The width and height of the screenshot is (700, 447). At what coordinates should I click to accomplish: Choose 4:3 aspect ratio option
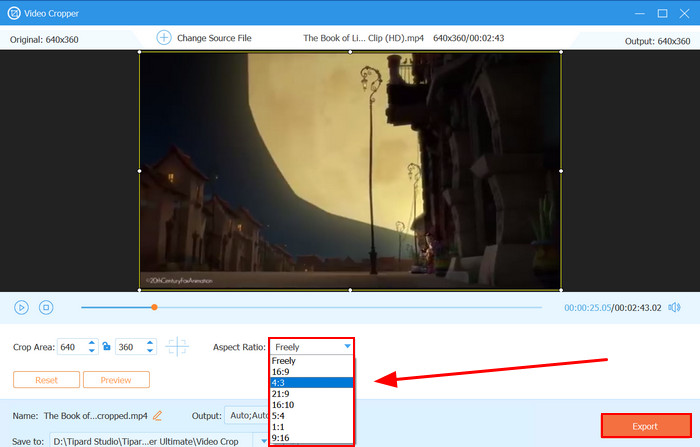coord(312,383)
